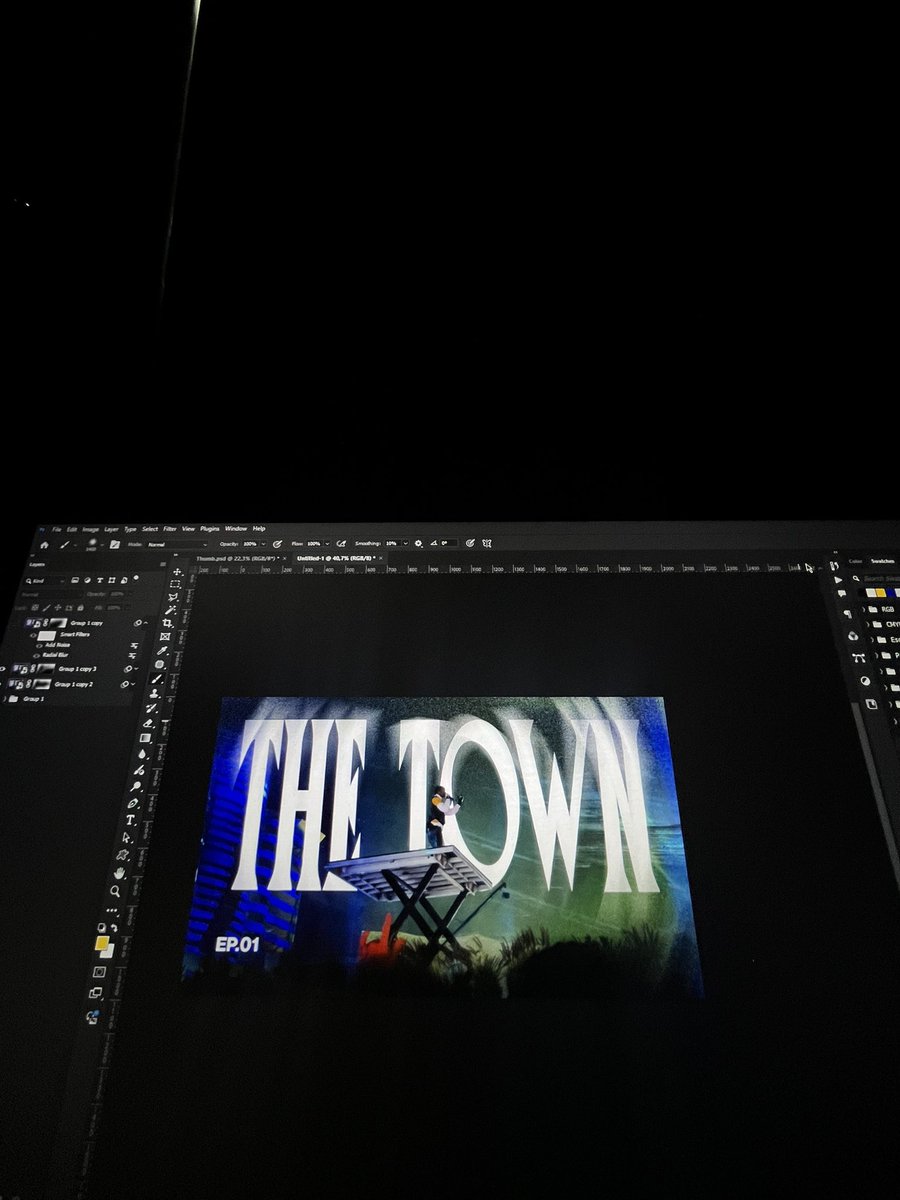Toggle visibility of Group 1 copy 2
The height and width of the screenshot is (1200, 900).
[x=1, y=684]
